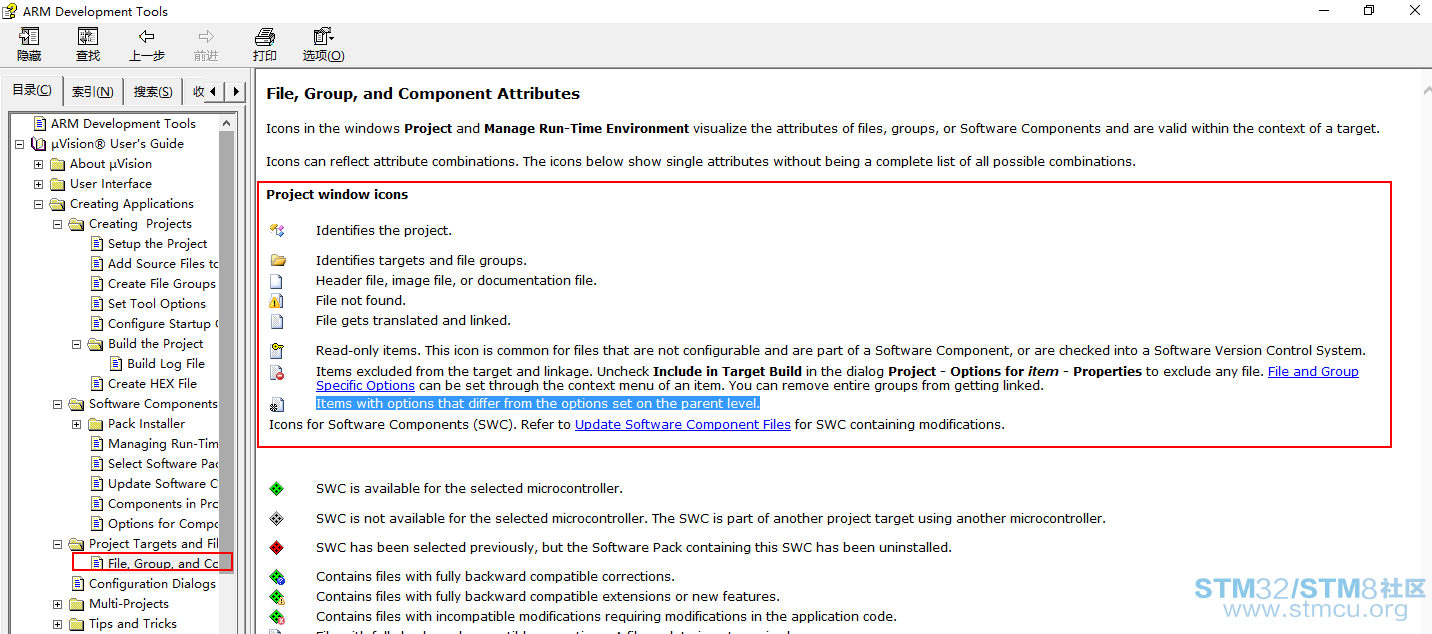Open Create File Groups topic
This screenshot has width=1432, height=634.
pyautogui.click(x=162, y=284)
